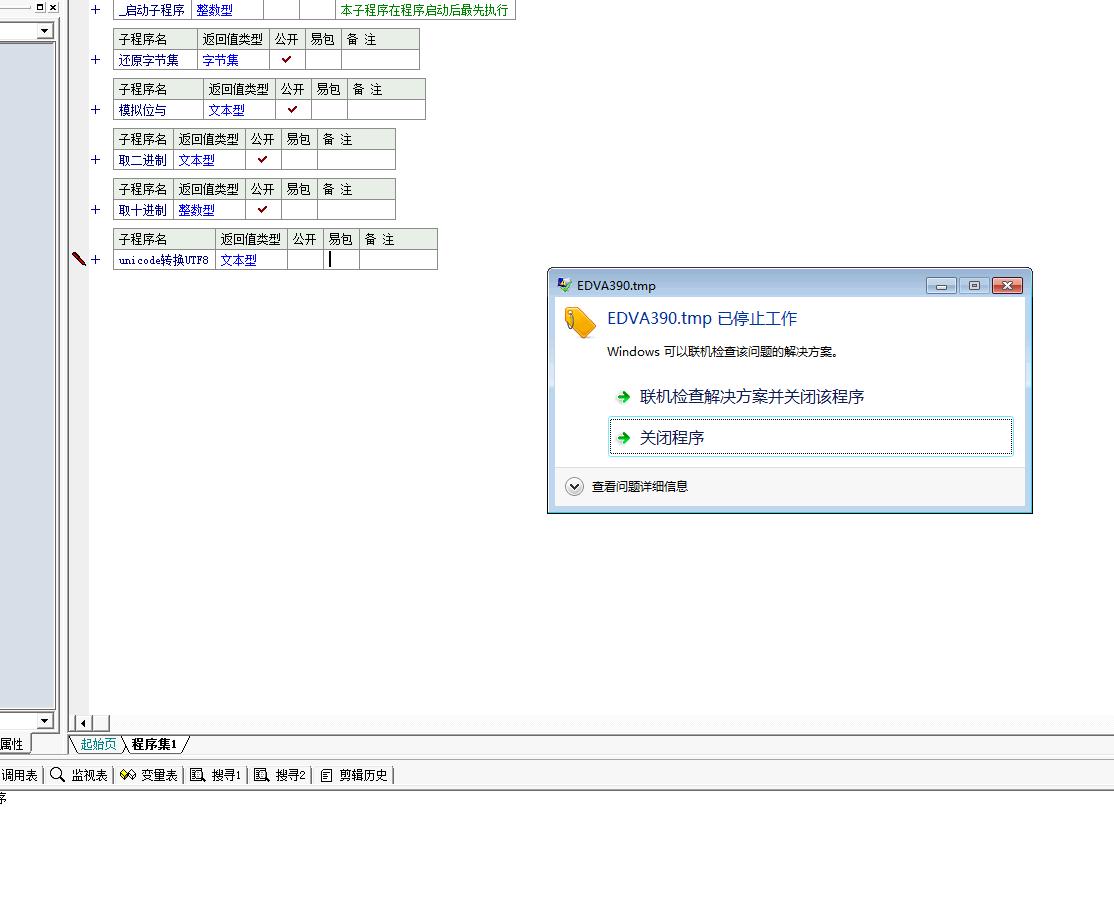Image resolution: width=1114 pixels, height=915 pixels.
Task: Toggle the 公开 check for 取十进制
Action: (x=263, y=210)
